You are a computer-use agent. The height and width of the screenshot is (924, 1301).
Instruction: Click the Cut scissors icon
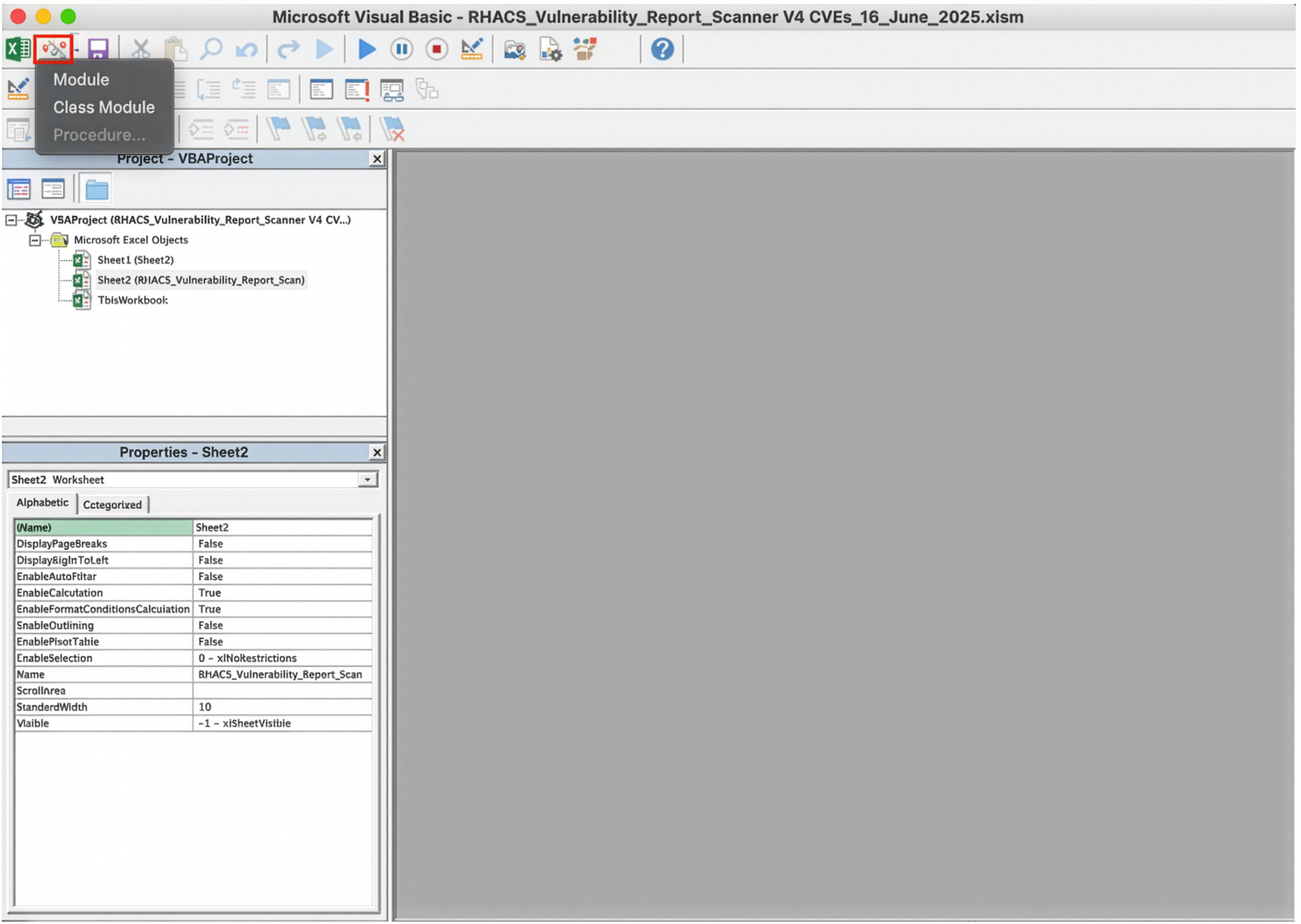[x=141, y=49]
